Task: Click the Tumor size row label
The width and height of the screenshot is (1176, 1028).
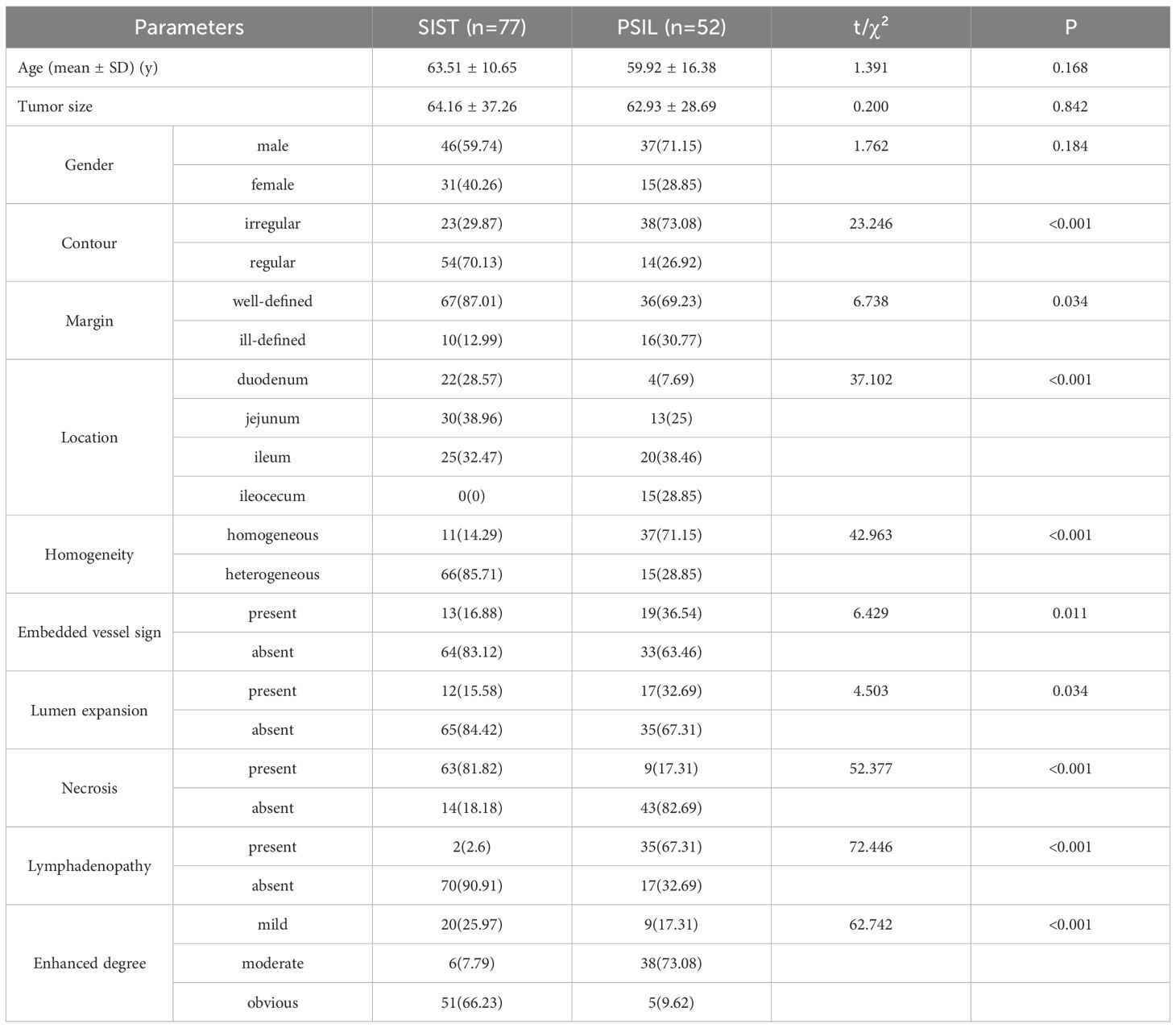Action: pyautogui.click(x=55, y=106)
